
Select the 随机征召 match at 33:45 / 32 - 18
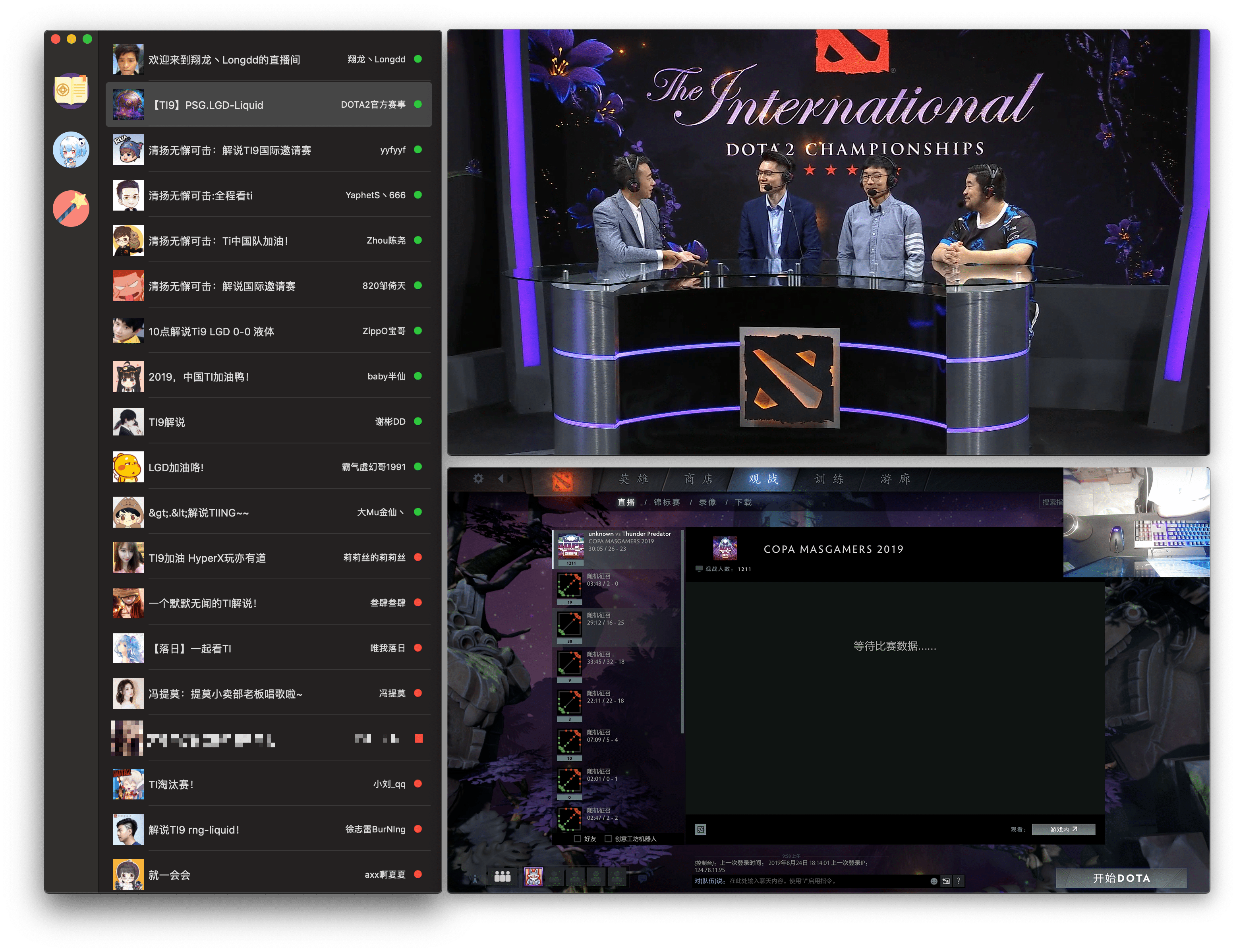pyautogui.click(x=616, y=667)
